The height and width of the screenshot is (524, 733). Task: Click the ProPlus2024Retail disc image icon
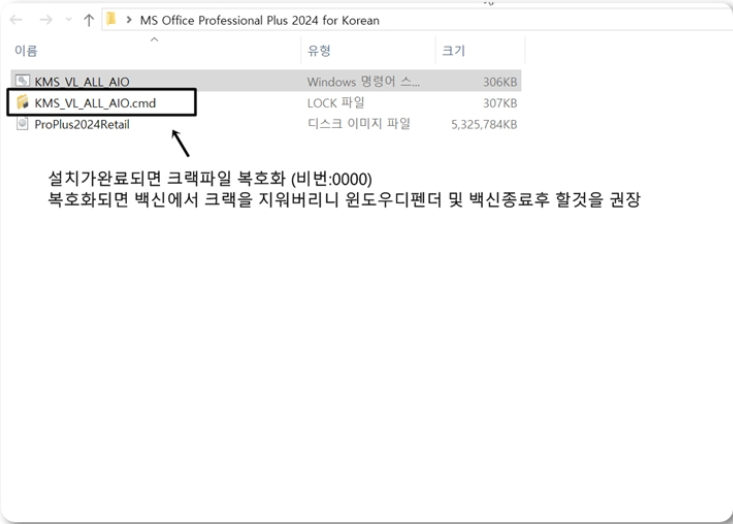[23, 125]
